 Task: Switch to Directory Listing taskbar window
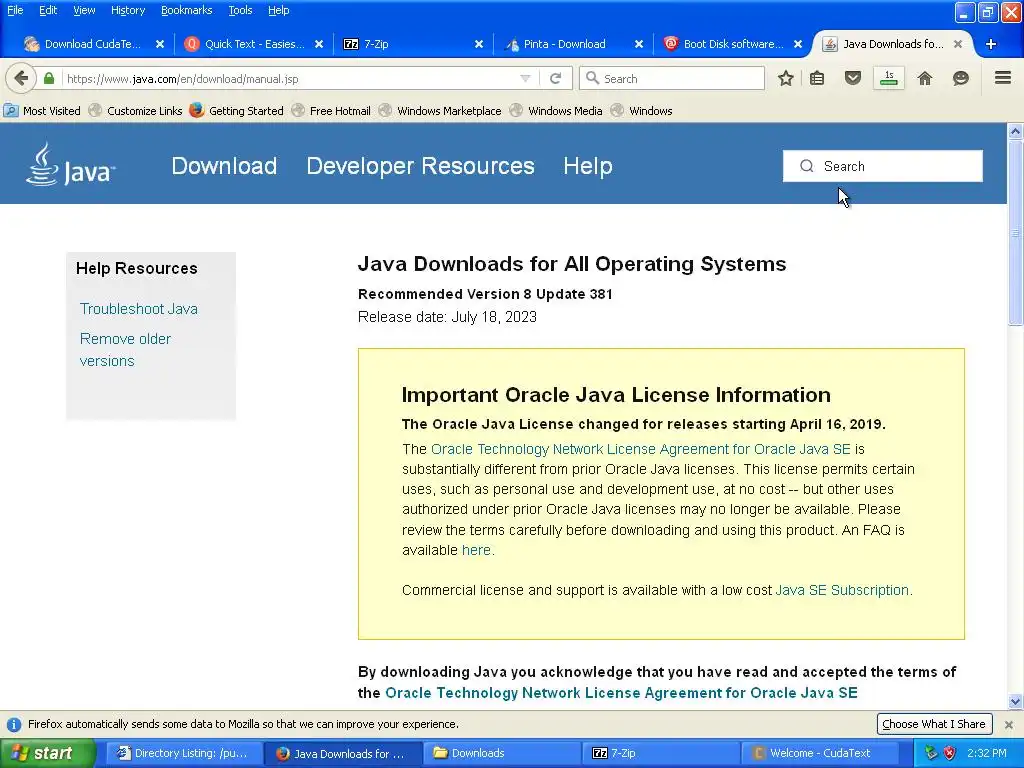[x=184, y=753]
